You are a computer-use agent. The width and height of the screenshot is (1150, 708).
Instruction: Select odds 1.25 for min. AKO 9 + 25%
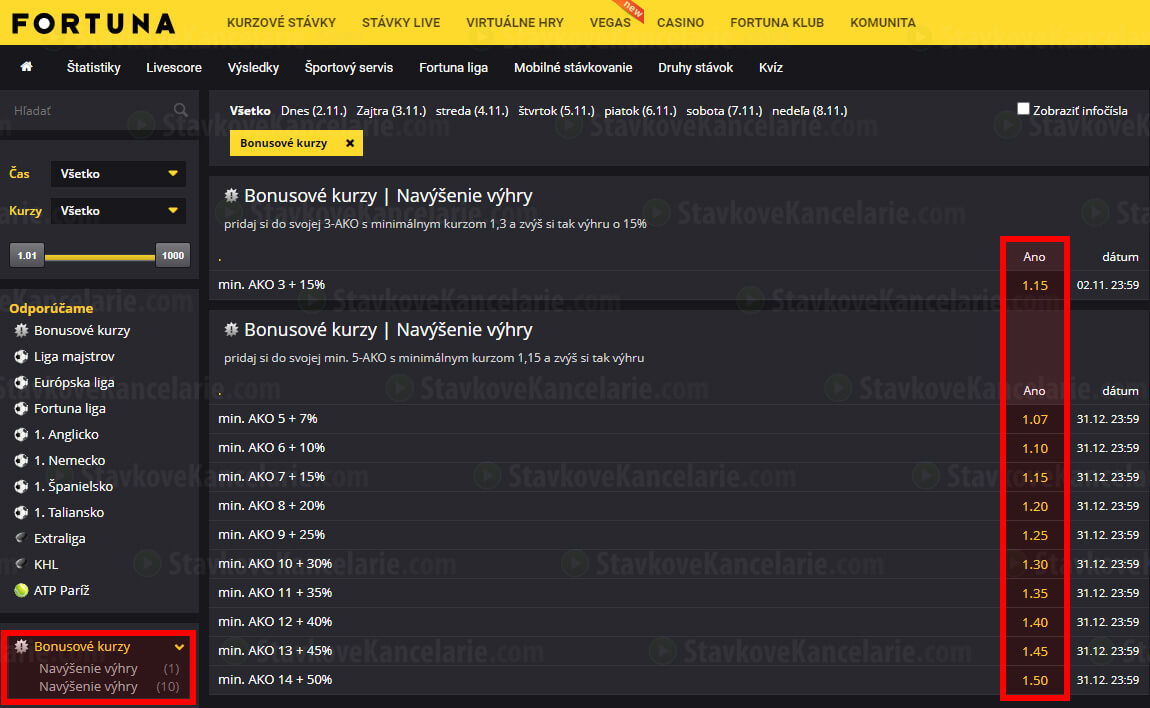click(x=1035, y=536)
